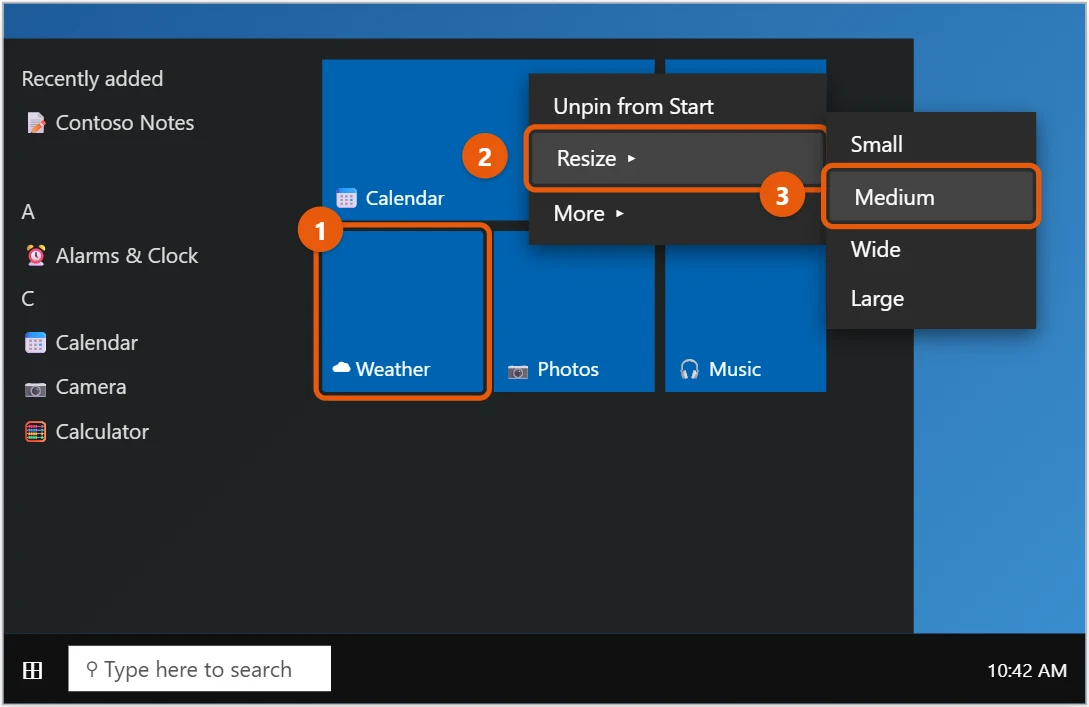Click the calendar icon on Calendar tile

(346, 199)
